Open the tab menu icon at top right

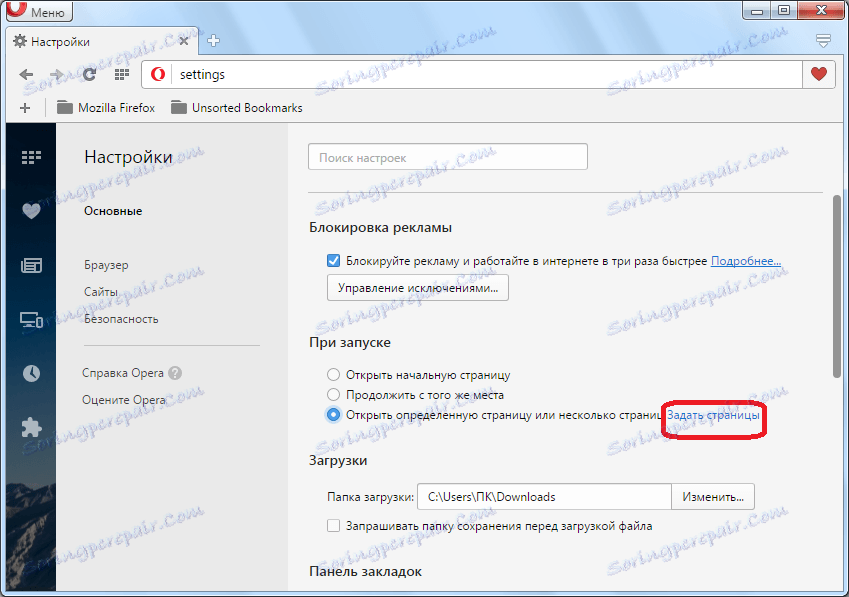point(823,41)
